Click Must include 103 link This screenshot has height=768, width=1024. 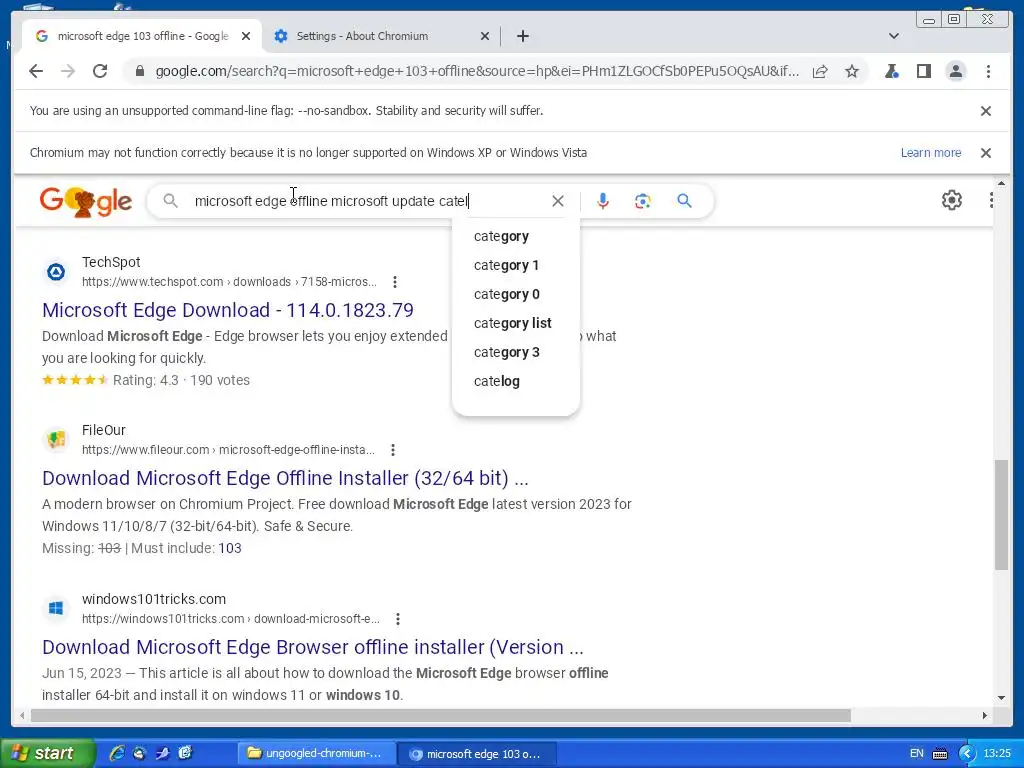[x=230, y=549]
